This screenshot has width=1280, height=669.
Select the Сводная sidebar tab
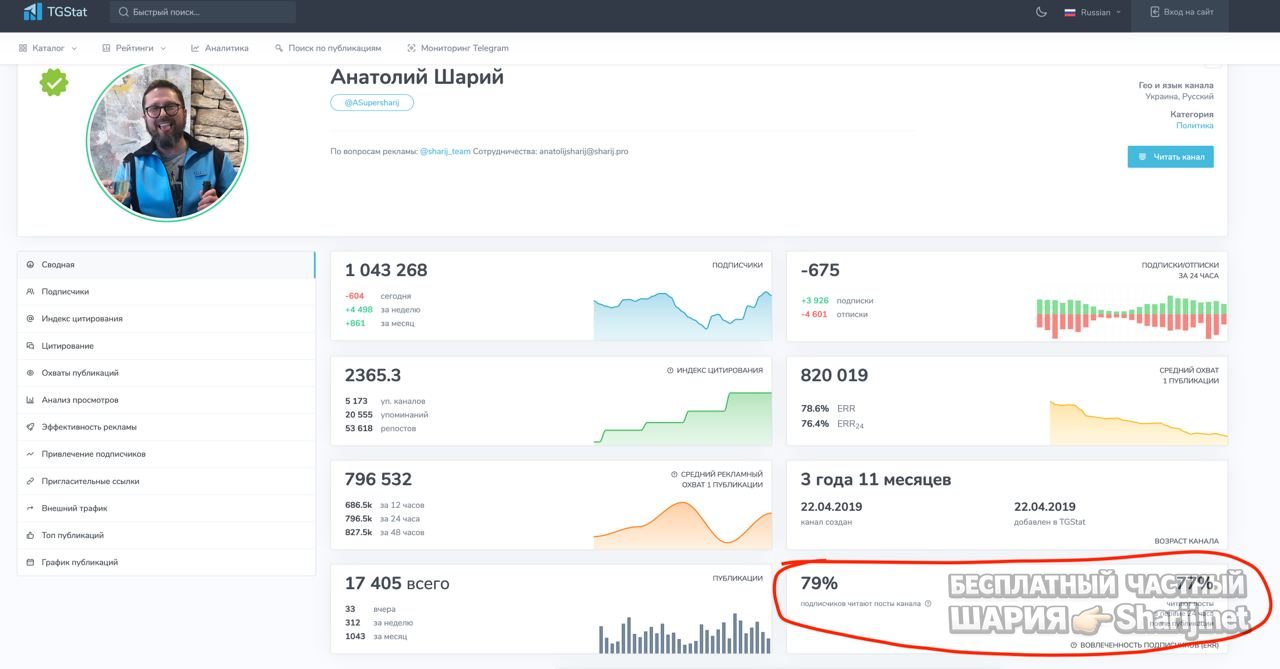[166, 265]
